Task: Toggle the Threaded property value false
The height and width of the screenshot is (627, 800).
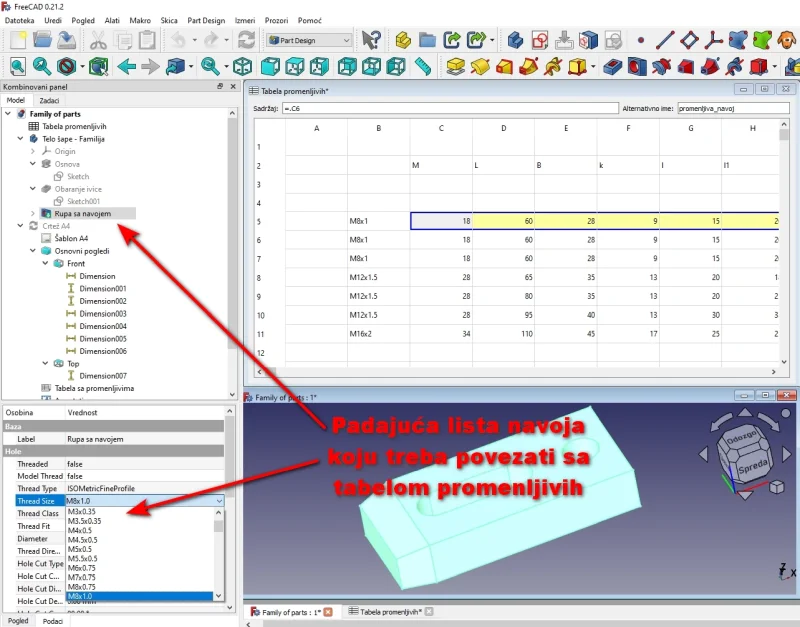Action: (x=140, y=464)
